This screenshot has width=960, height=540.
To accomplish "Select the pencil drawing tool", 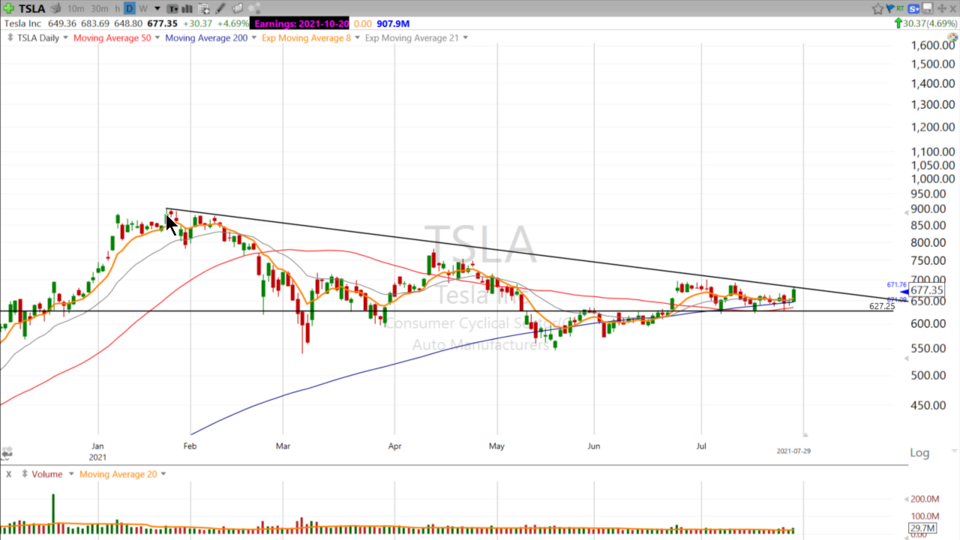I will 220,9.
